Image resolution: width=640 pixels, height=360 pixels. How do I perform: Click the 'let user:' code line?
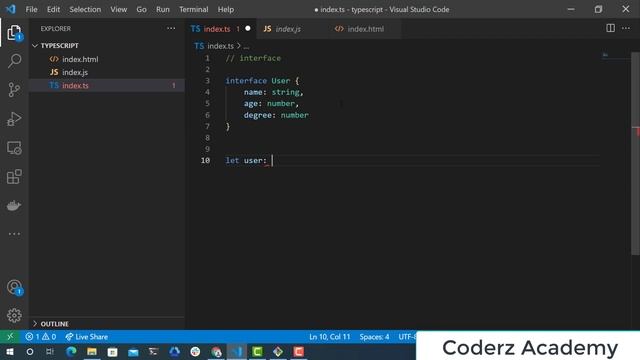(246, 160)
